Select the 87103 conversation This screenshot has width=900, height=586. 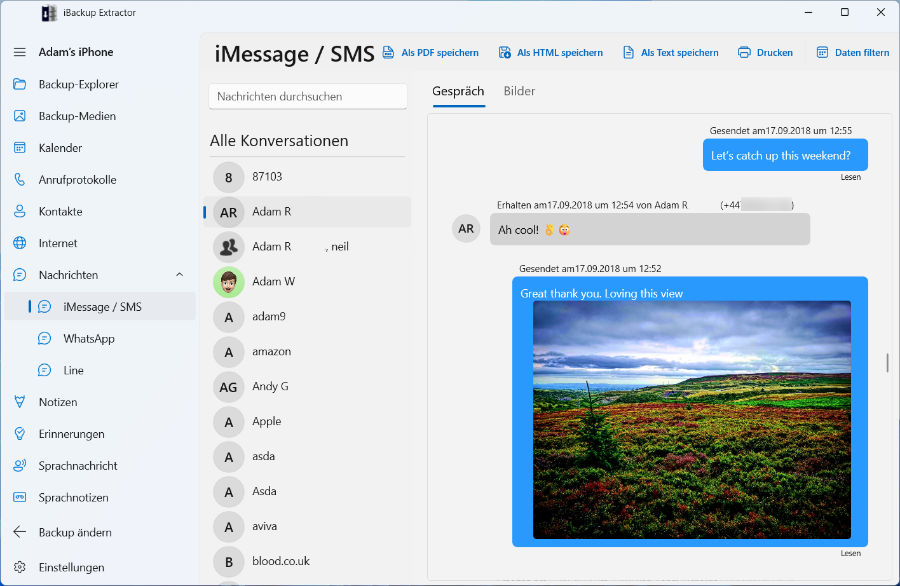pos(308,177)
